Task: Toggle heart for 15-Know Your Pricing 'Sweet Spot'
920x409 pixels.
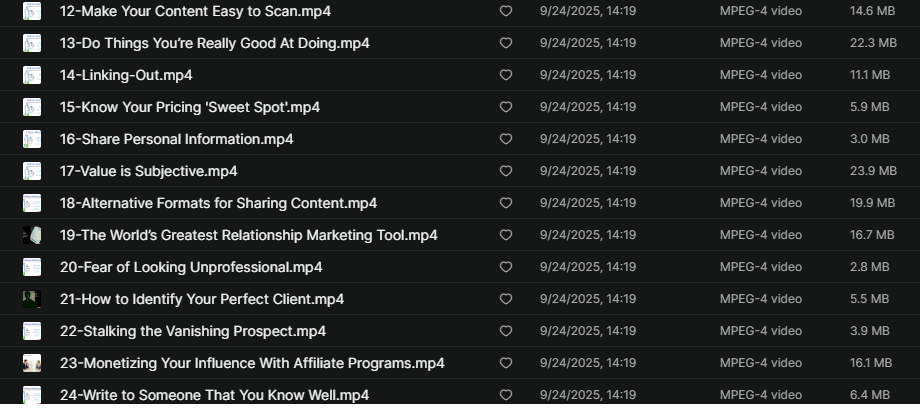Action: click(x=506, y=108)
